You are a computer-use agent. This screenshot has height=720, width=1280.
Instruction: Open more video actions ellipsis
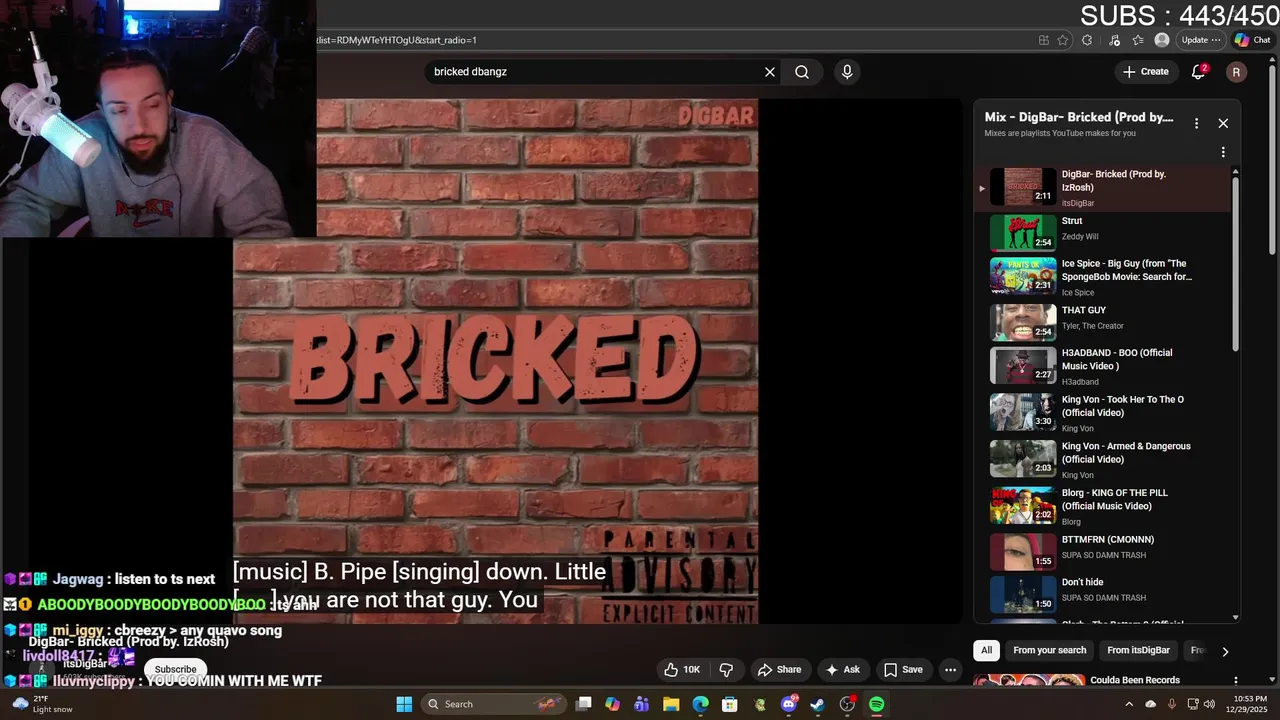pos(951,669)
